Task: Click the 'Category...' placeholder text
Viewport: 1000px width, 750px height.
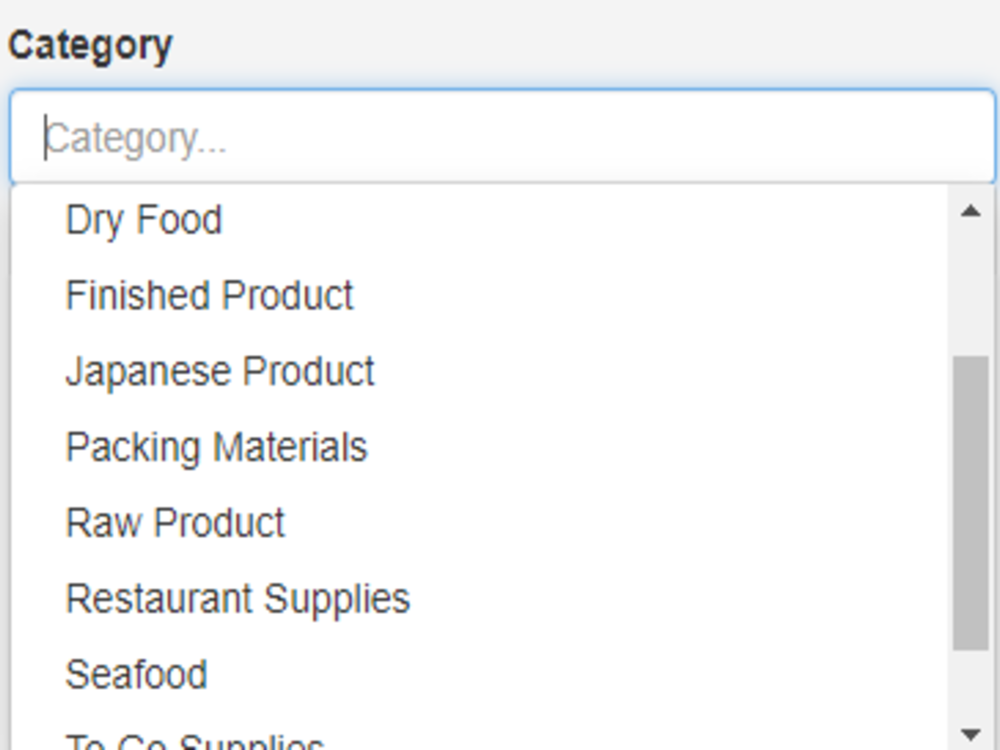Action: point(136,139)
